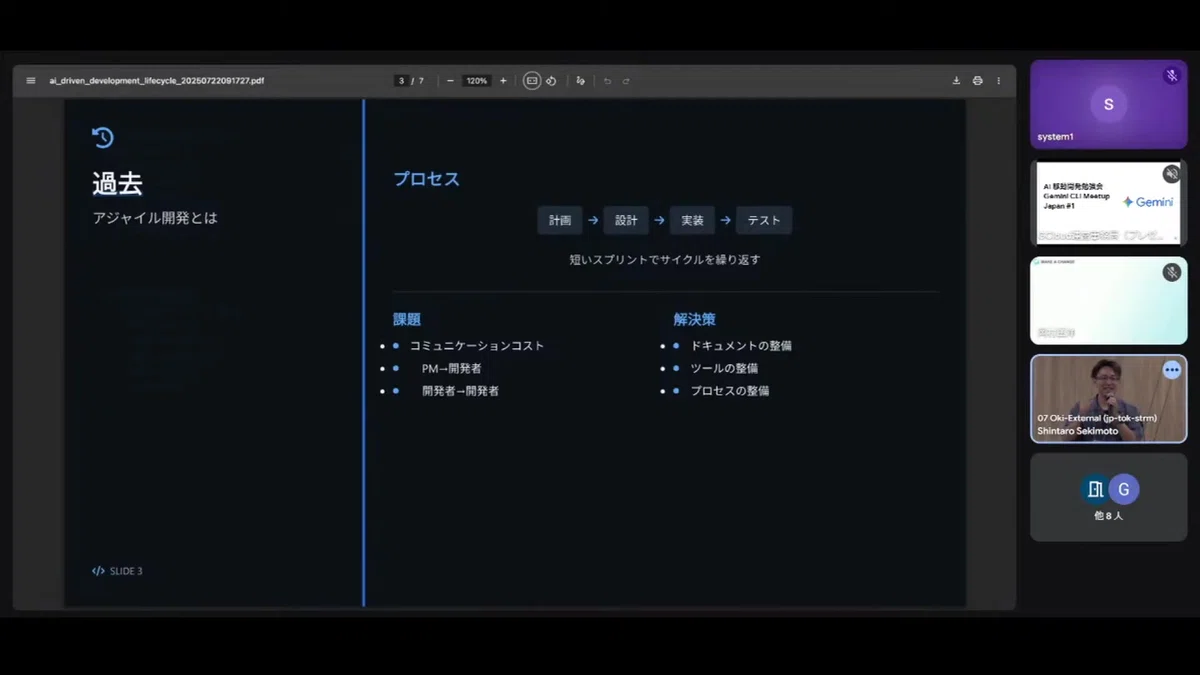Click the history clock icon on slide

(x=102, y=138)
